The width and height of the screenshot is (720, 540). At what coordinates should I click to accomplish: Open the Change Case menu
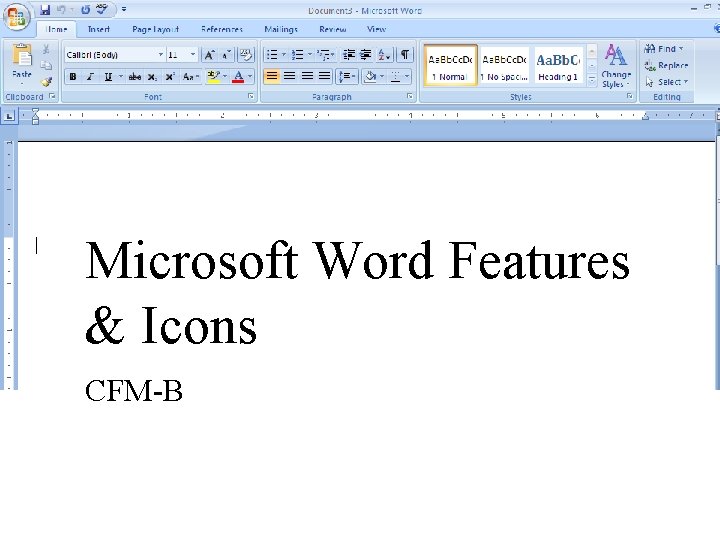click(190, 77)
